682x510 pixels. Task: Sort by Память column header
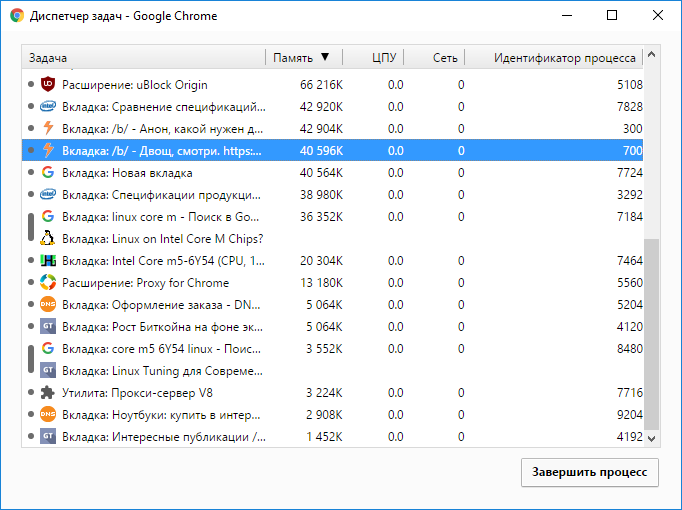point(304,57)
